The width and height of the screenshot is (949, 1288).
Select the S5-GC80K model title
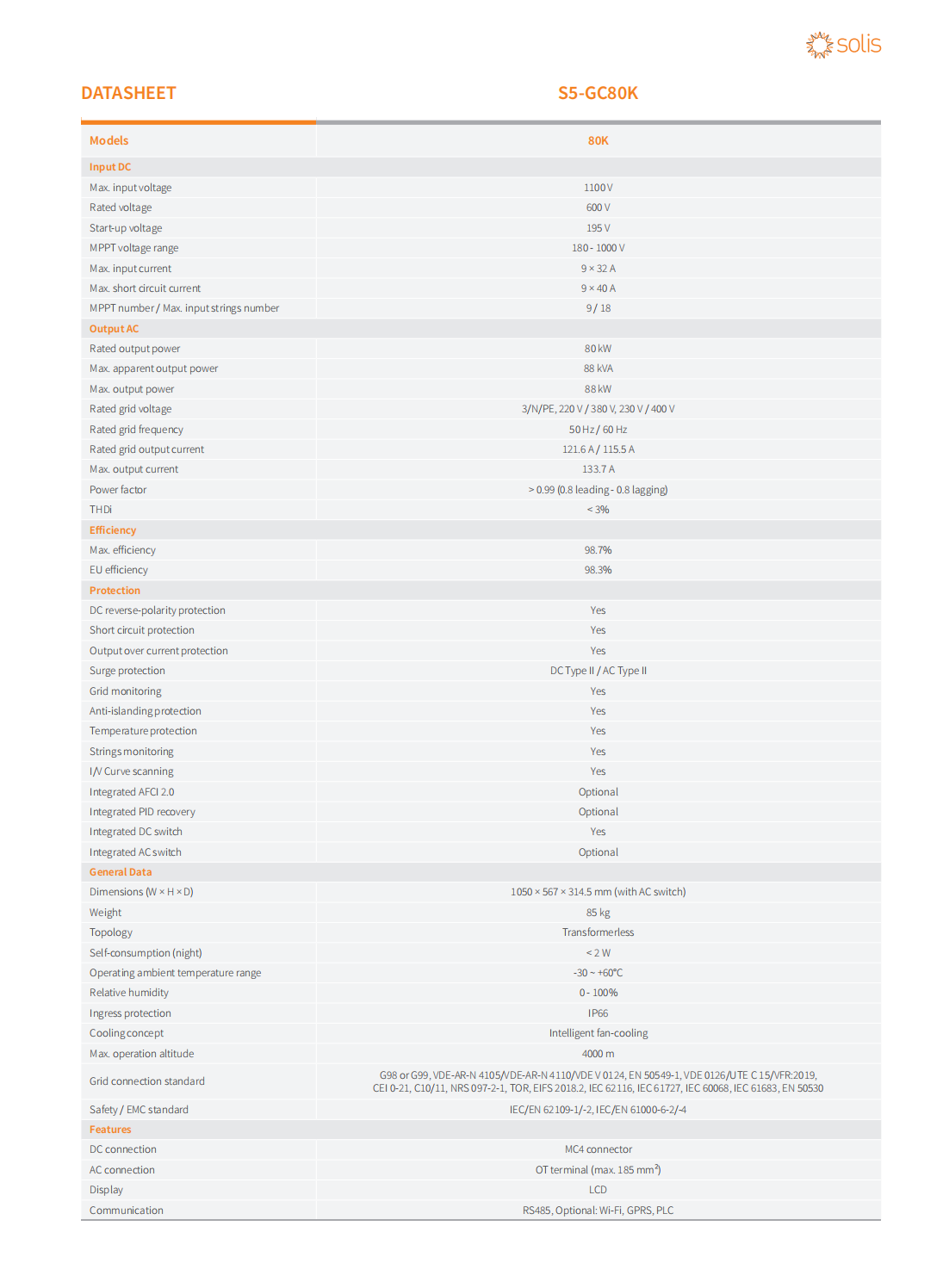[598, 93]
